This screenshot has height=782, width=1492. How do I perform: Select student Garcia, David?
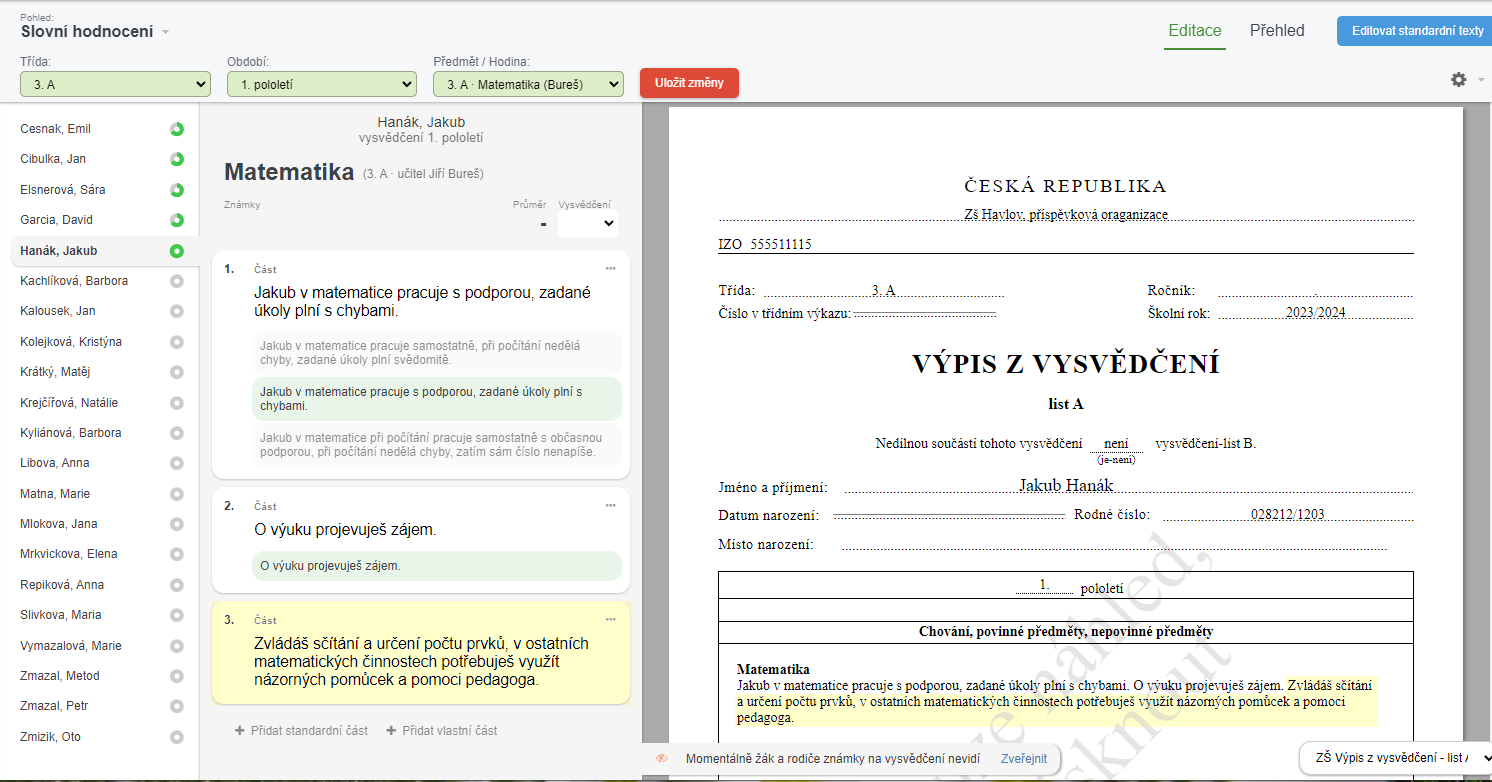click(56, 220)
